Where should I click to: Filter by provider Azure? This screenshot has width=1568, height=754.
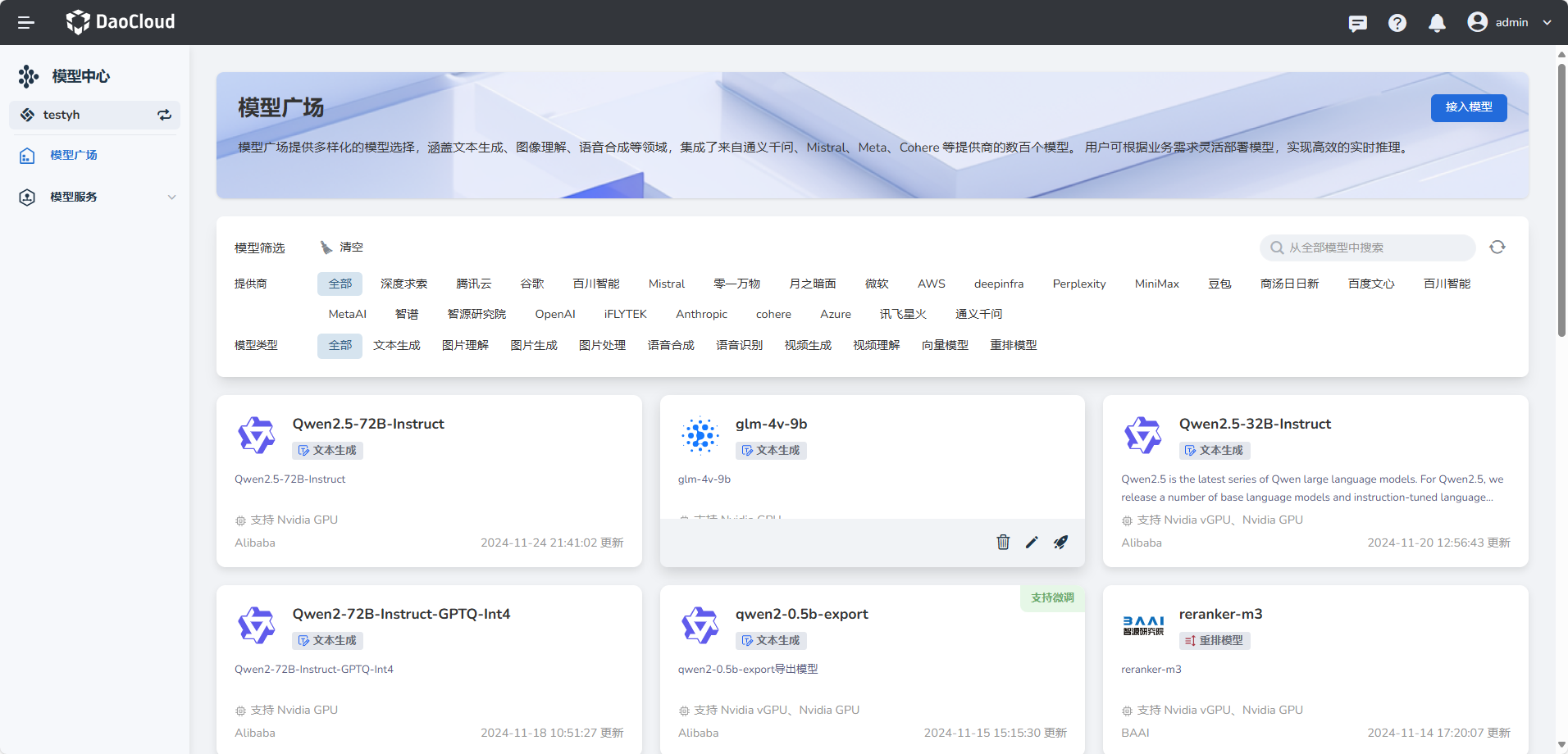click(x=836, y=314)
